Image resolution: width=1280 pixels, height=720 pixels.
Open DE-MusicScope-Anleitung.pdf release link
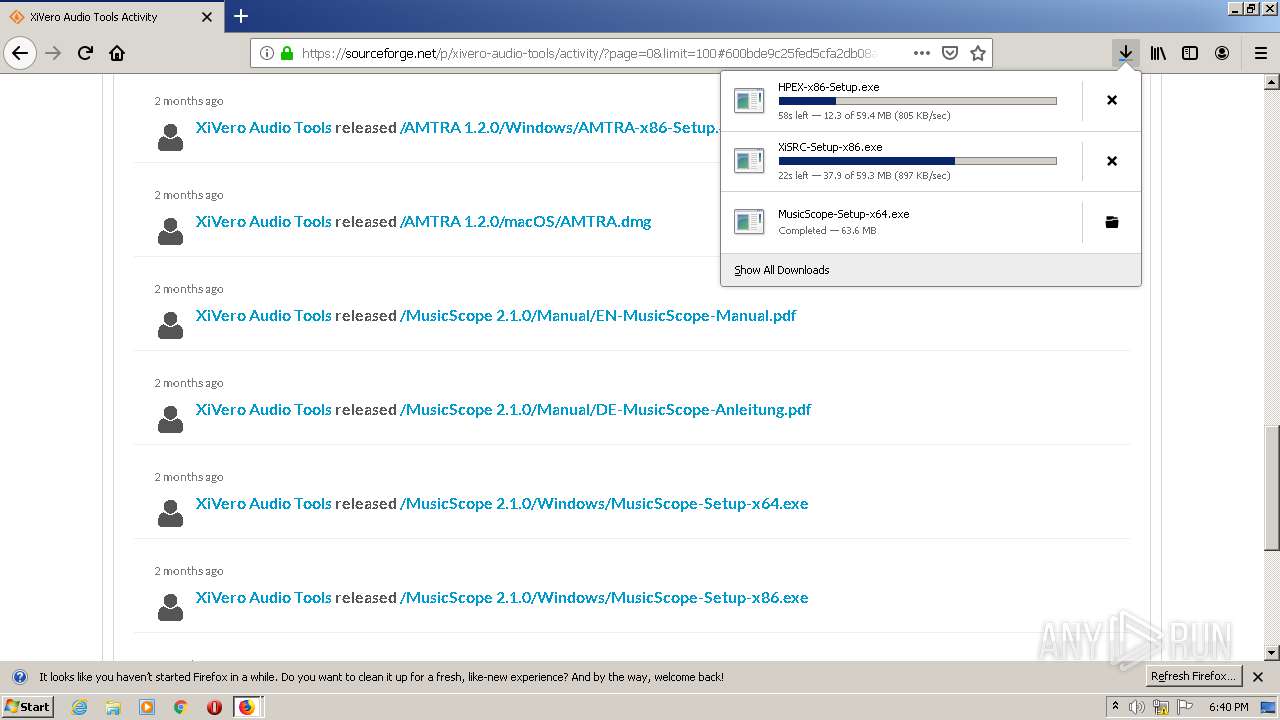point(606,409)
